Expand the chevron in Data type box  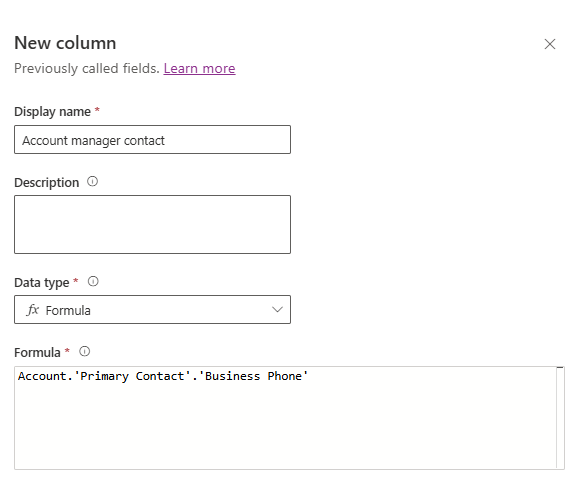277,309
